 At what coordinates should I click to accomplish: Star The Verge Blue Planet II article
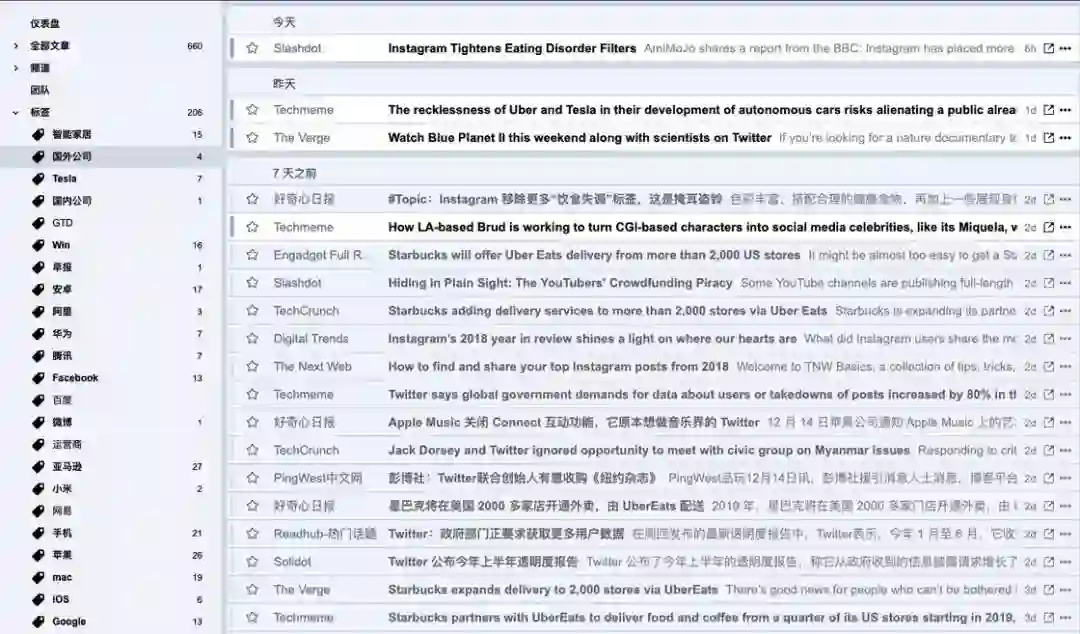pyautogui.click(x=252, y=138)
